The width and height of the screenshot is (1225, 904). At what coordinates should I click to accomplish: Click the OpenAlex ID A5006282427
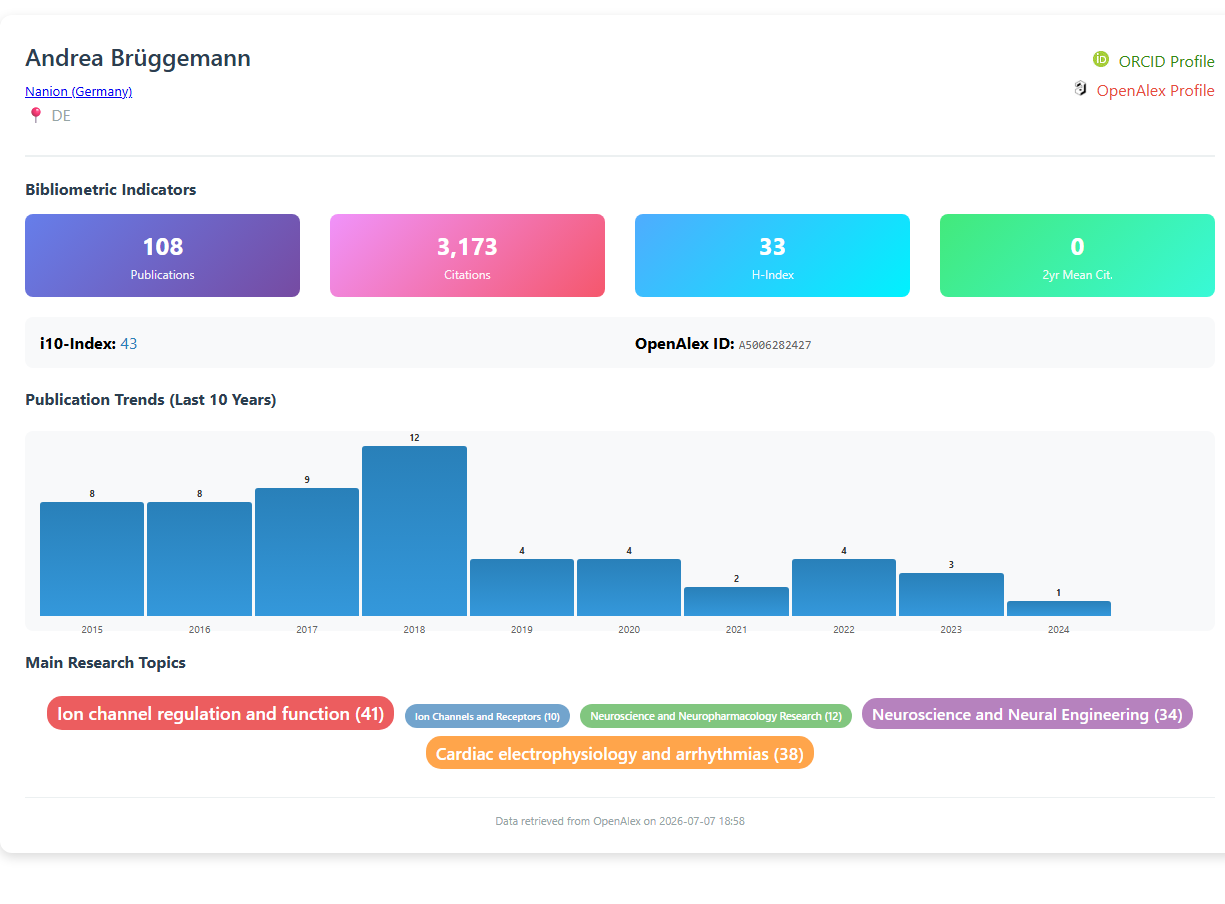pos(775,345)
